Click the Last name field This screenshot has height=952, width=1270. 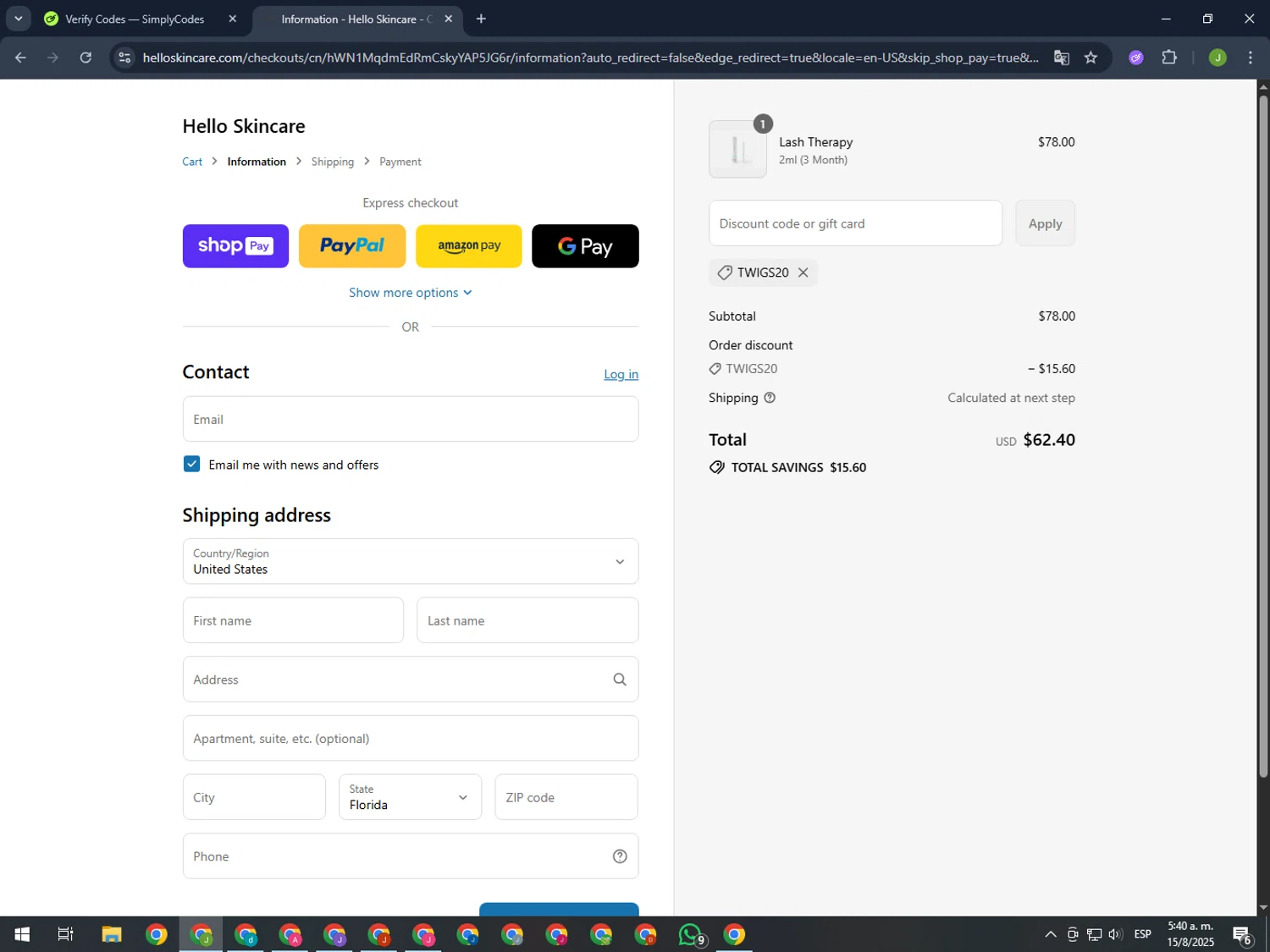pyautogui.click(x=527, y=620)
